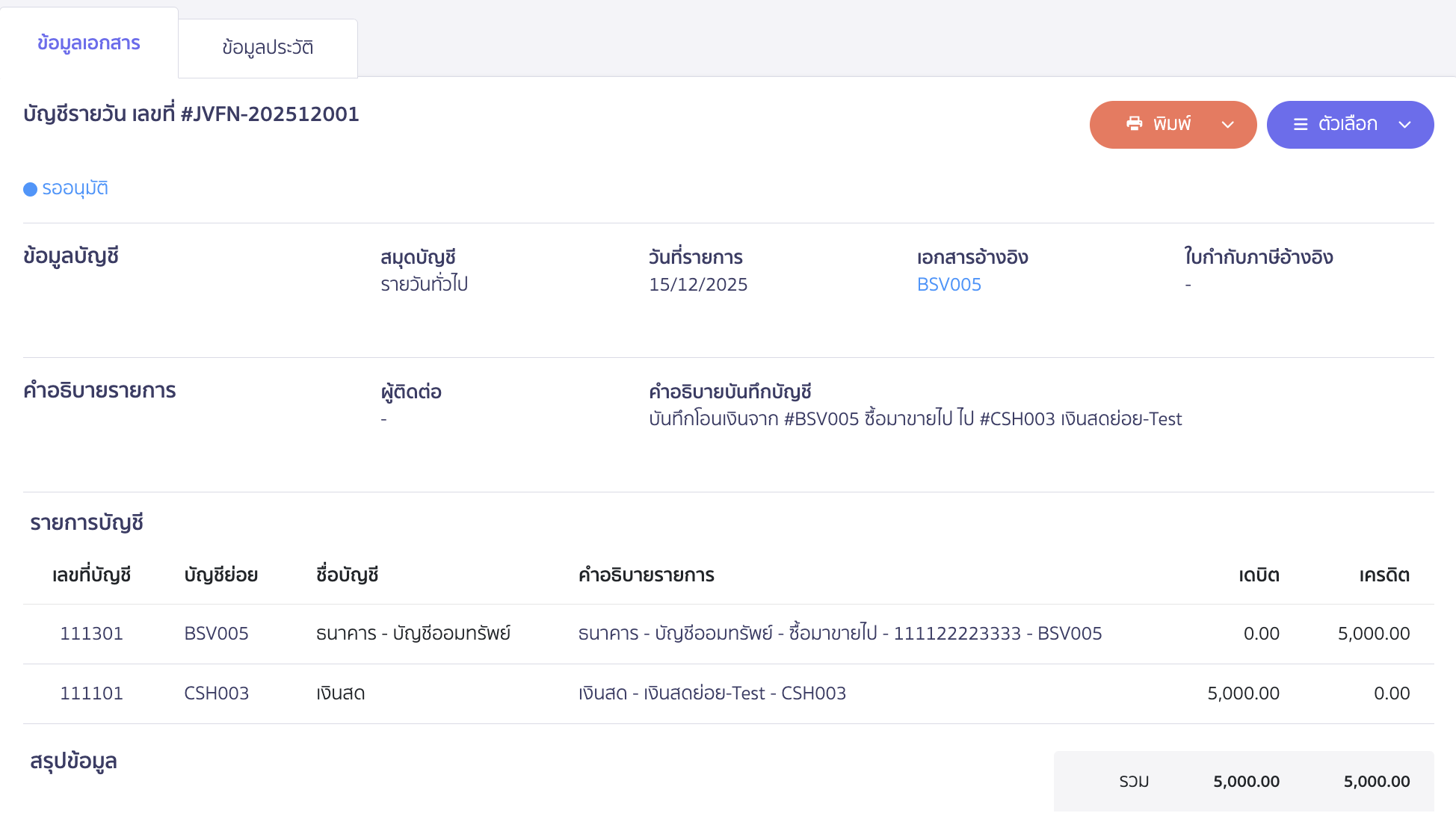This screenshot has height=822, width=1456.
Task: Open the พิมพ์ print dropdown chevron
Action: [1228, 125]
